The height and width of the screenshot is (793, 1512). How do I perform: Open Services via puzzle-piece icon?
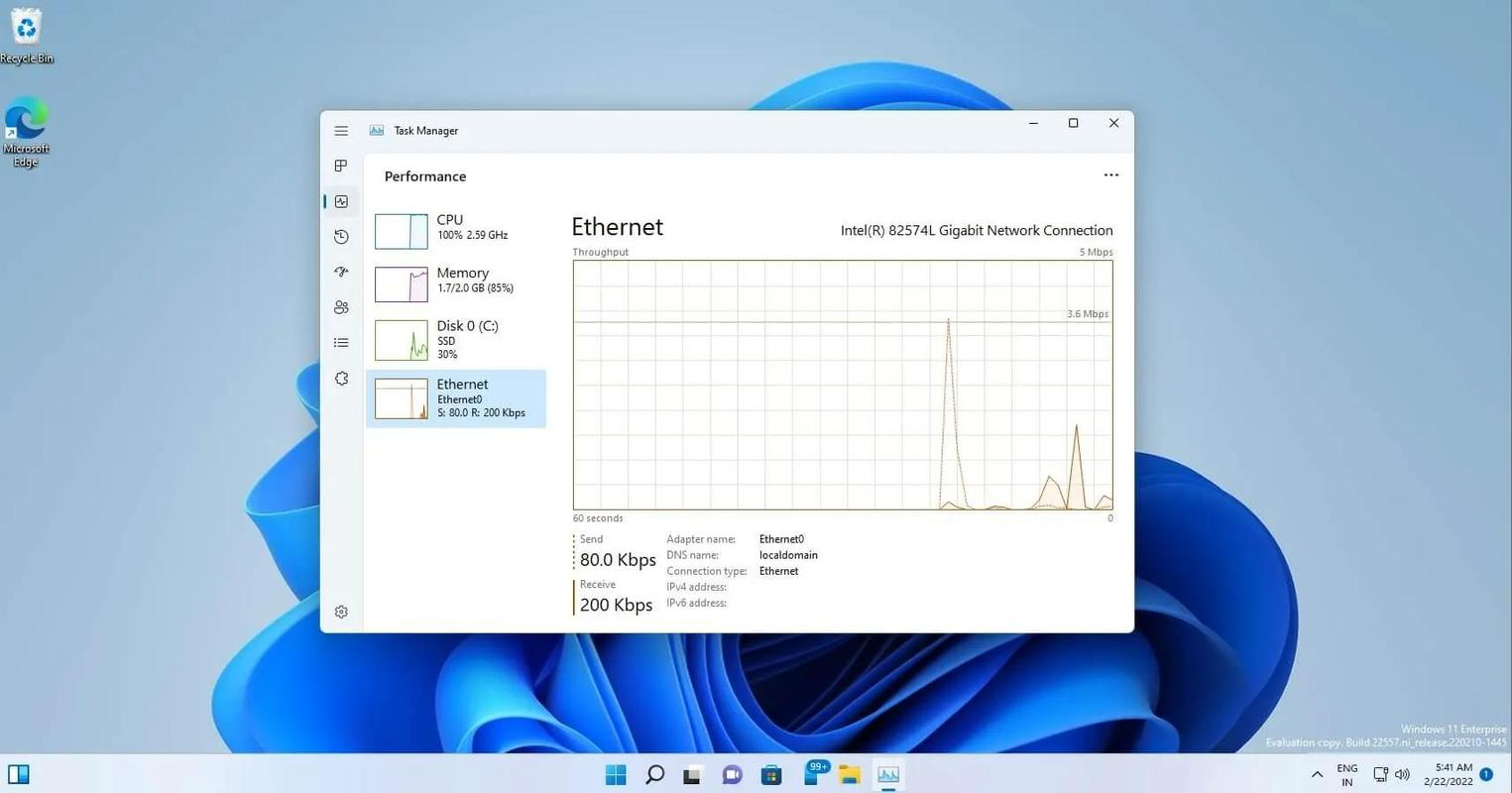pyautogui.click(x=341, y=379)
